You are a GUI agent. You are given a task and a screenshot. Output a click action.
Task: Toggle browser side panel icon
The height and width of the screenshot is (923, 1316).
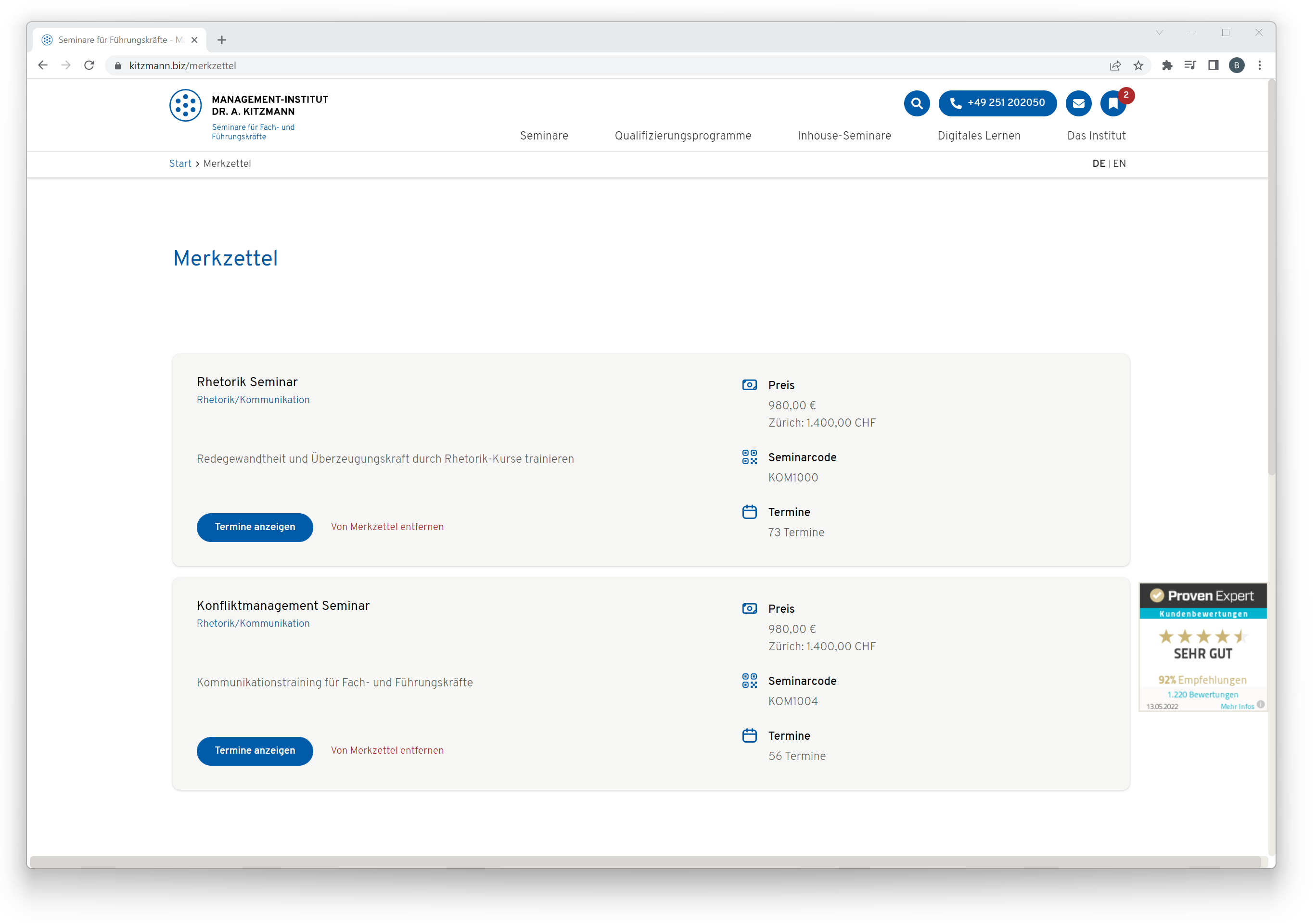click(1213, 66)
